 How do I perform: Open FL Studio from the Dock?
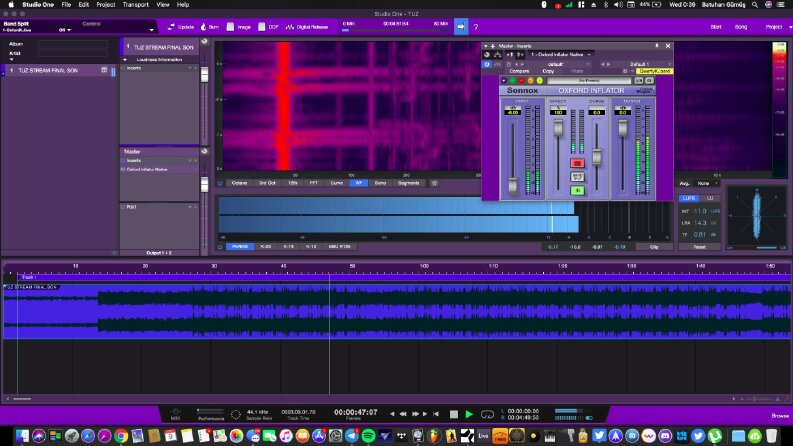click(434, 435)
